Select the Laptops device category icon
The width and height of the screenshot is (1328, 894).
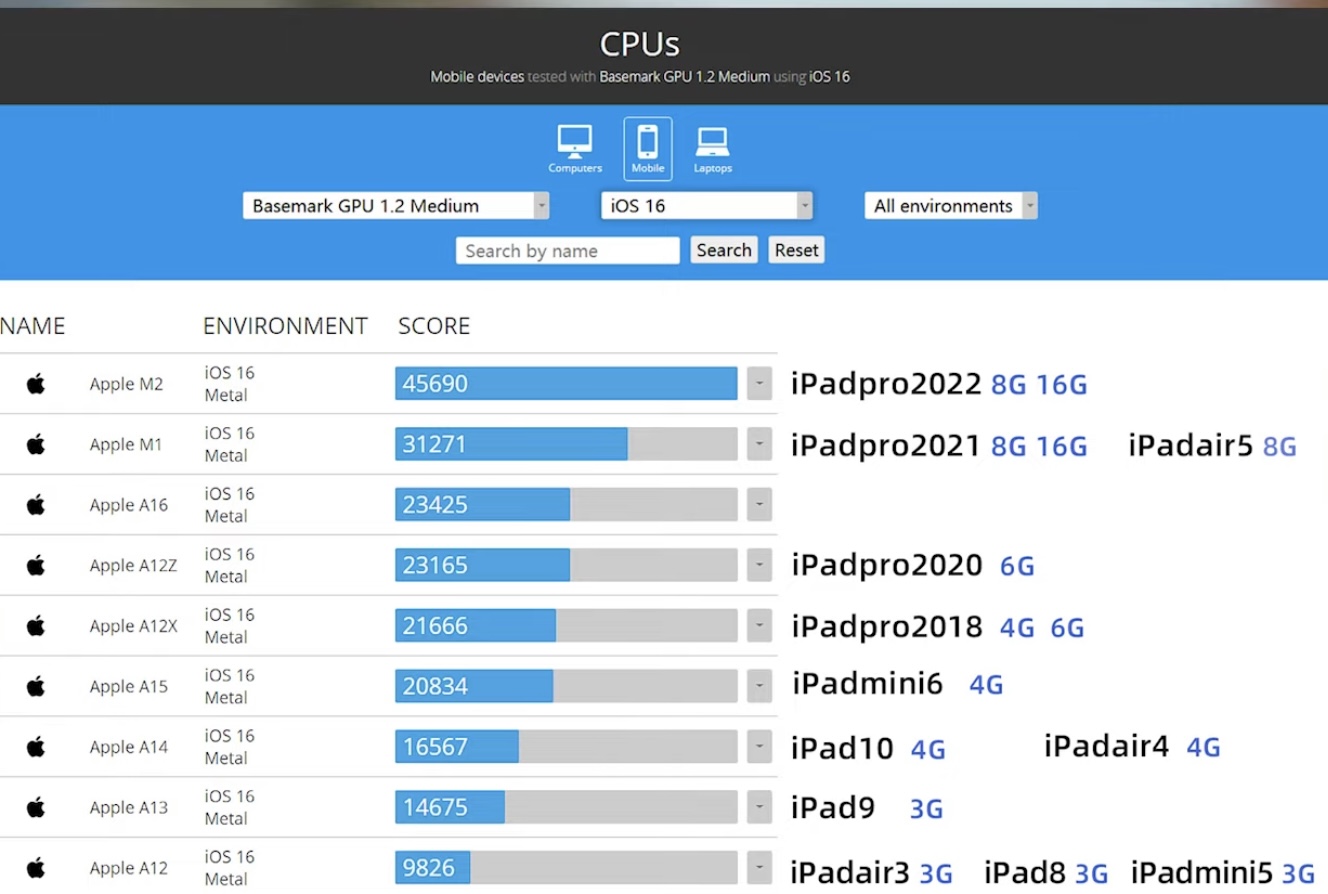coord(712,149)
